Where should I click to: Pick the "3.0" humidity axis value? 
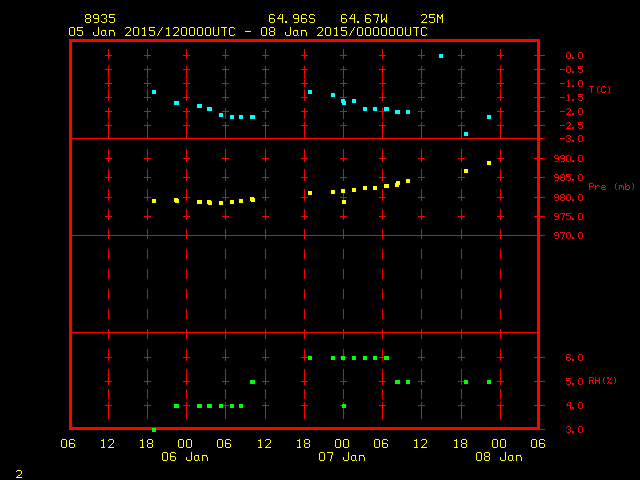coord(574,430)
